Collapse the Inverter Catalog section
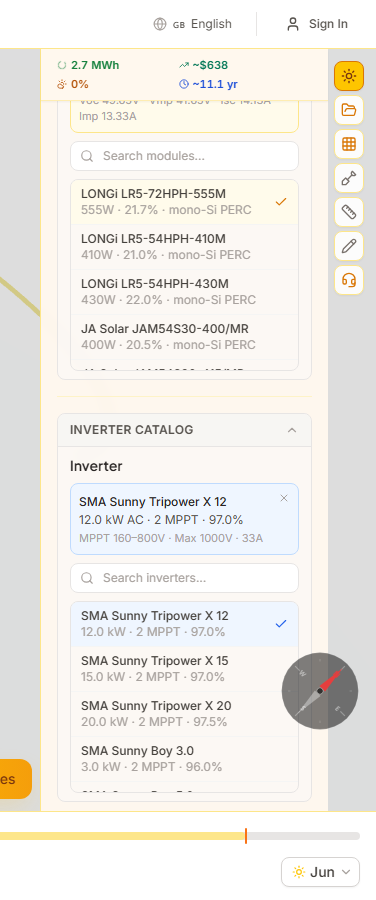The height and width of the screenshot is (900, 376). point(292,430)
